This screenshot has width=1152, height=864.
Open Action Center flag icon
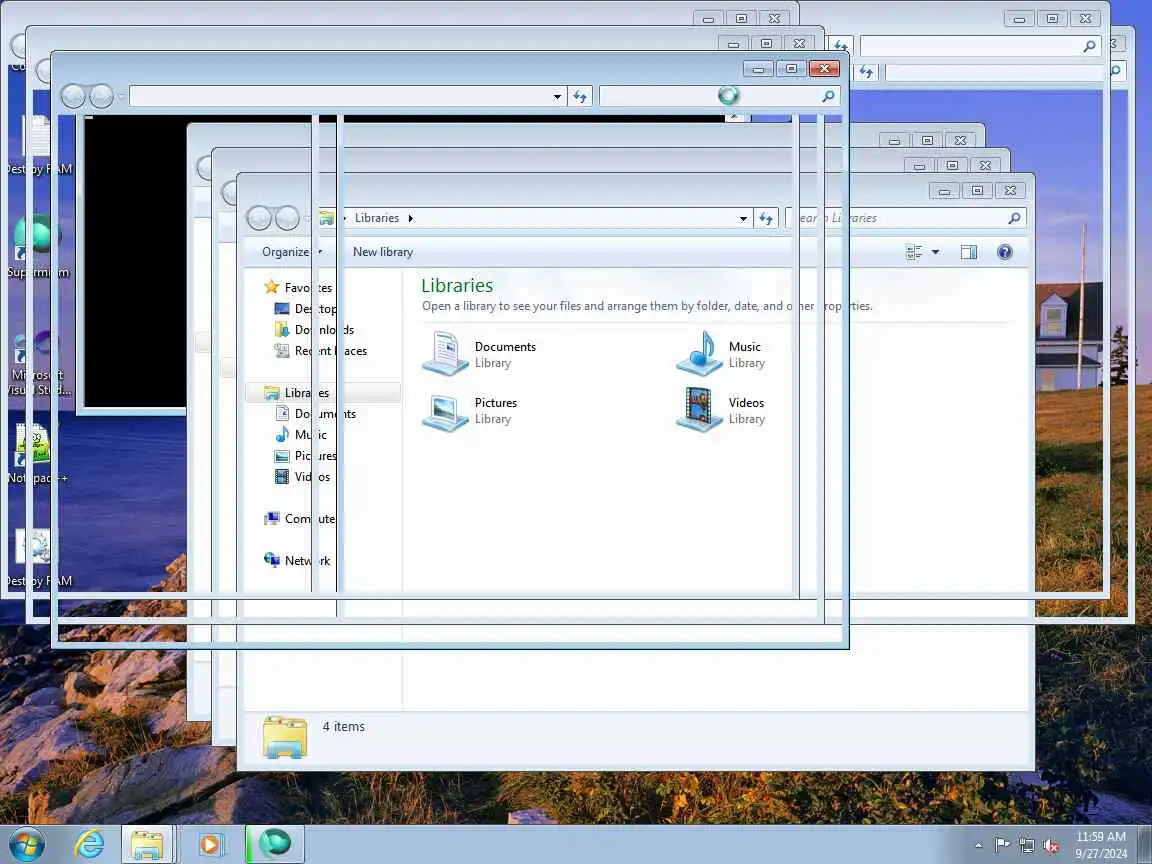pos(1001,845)
